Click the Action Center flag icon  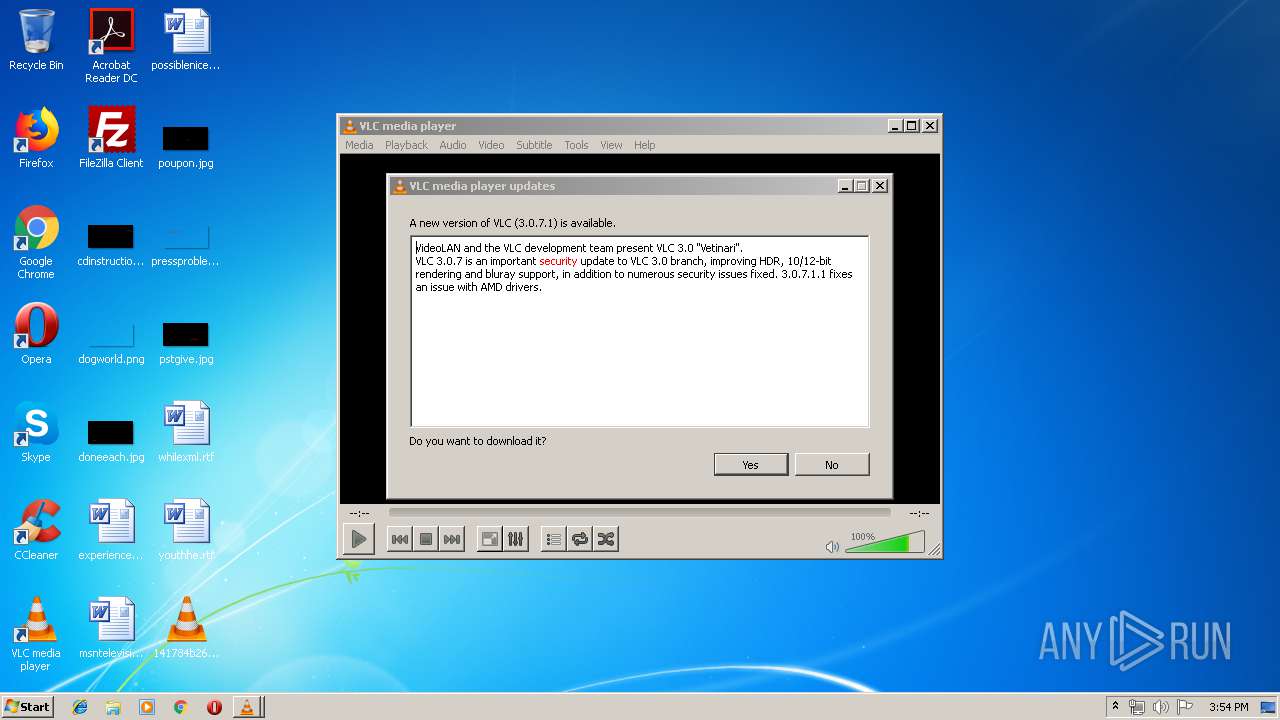[1185, 707]
